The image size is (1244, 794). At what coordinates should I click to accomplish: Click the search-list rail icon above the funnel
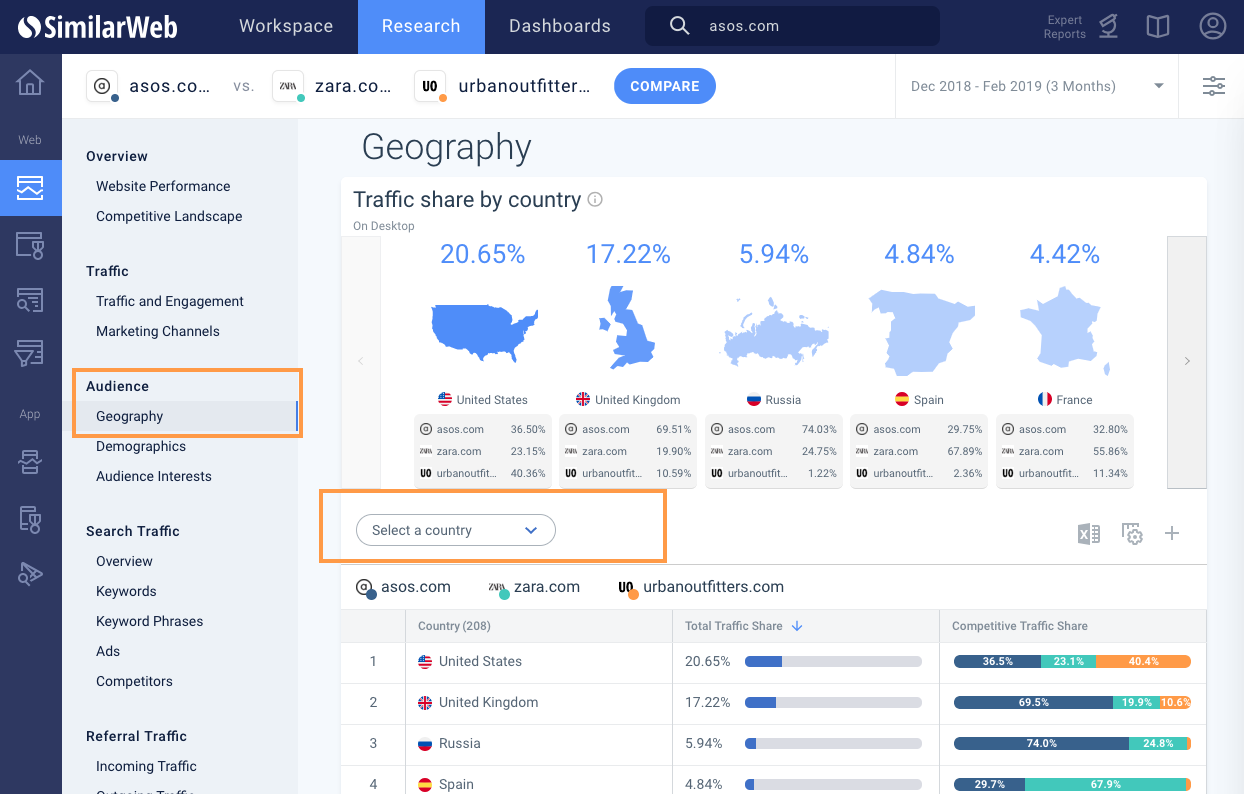30,299
